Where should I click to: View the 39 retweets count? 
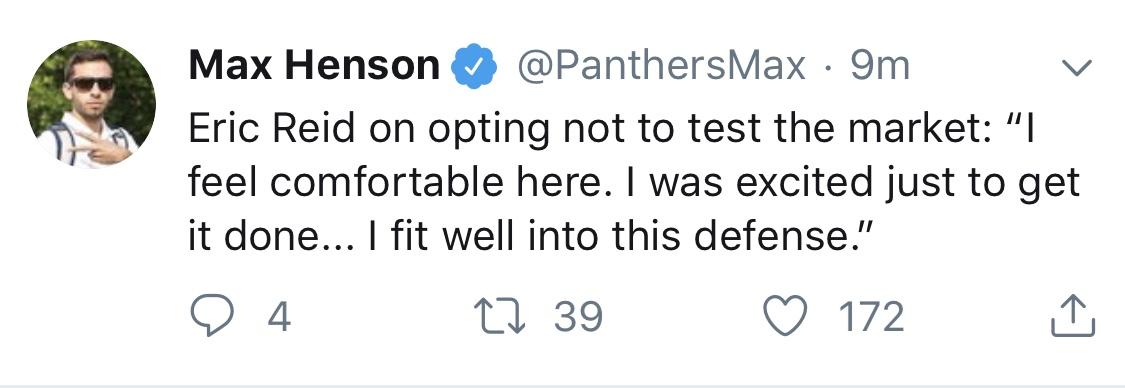pos(578,317)
